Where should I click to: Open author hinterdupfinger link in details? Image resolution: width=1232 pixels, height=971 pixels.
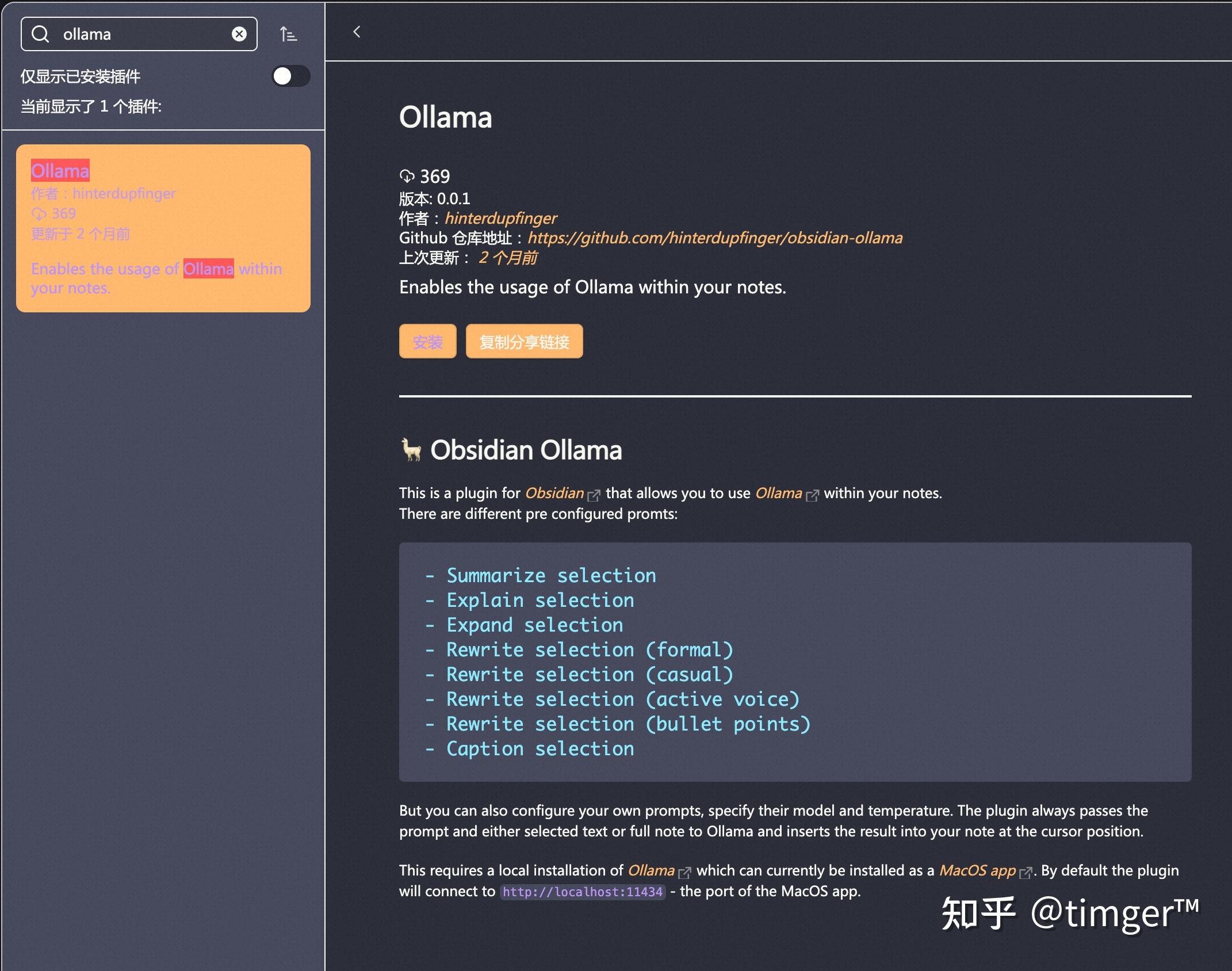[x=500, y=219]
